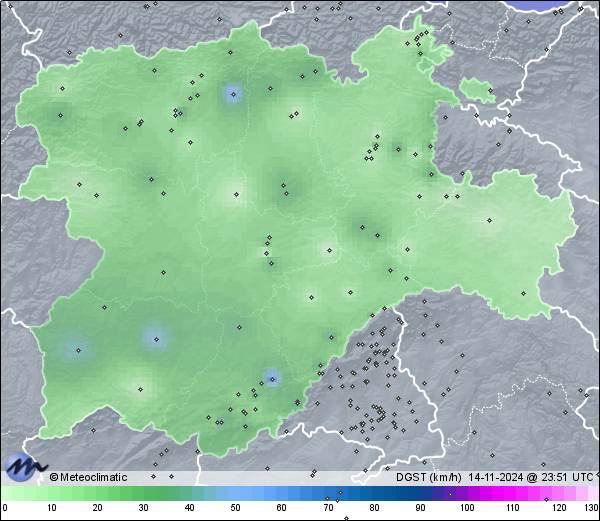Click scale value 120

point(559,508)
